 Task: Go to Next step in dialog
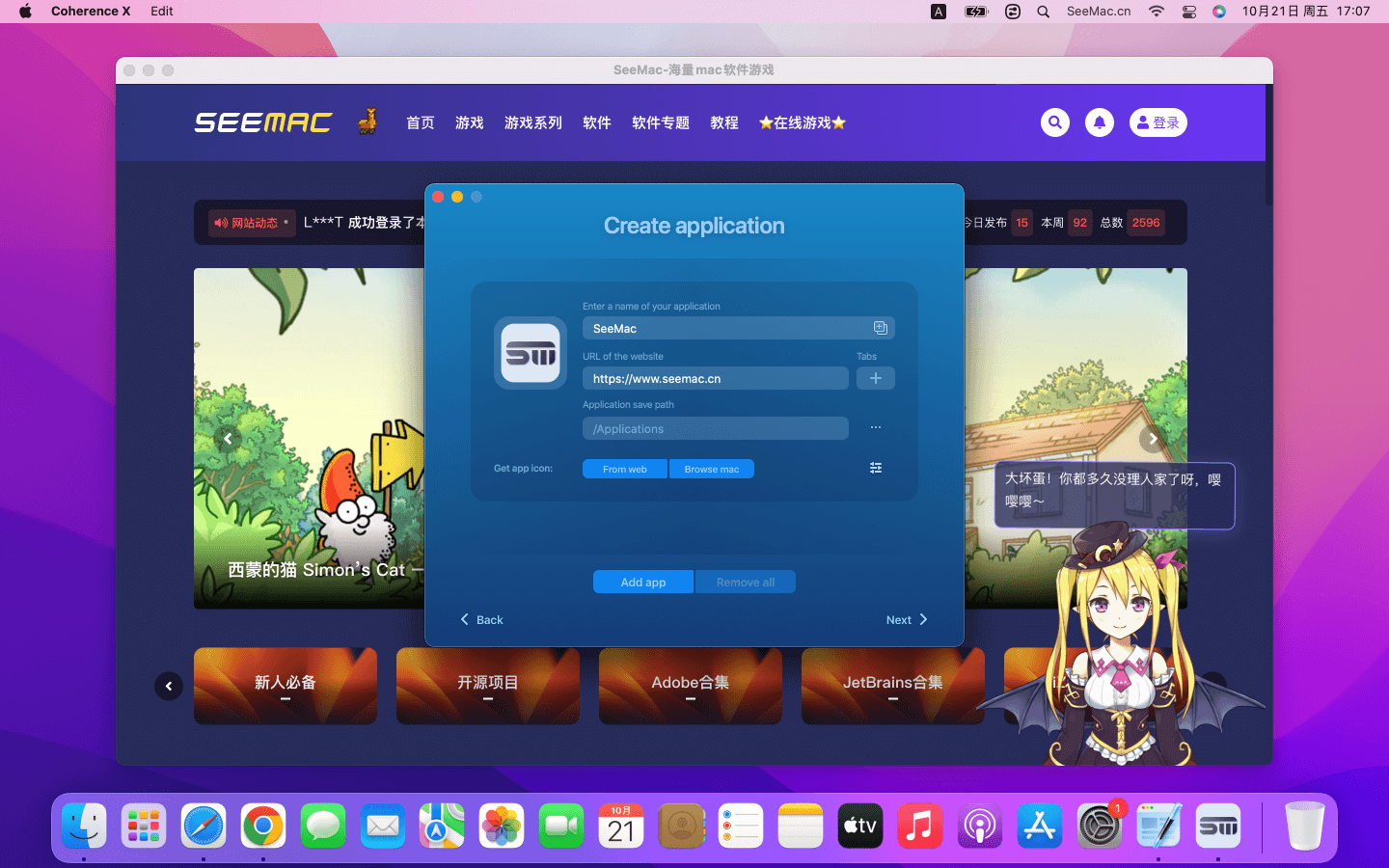tap(907, 619)
